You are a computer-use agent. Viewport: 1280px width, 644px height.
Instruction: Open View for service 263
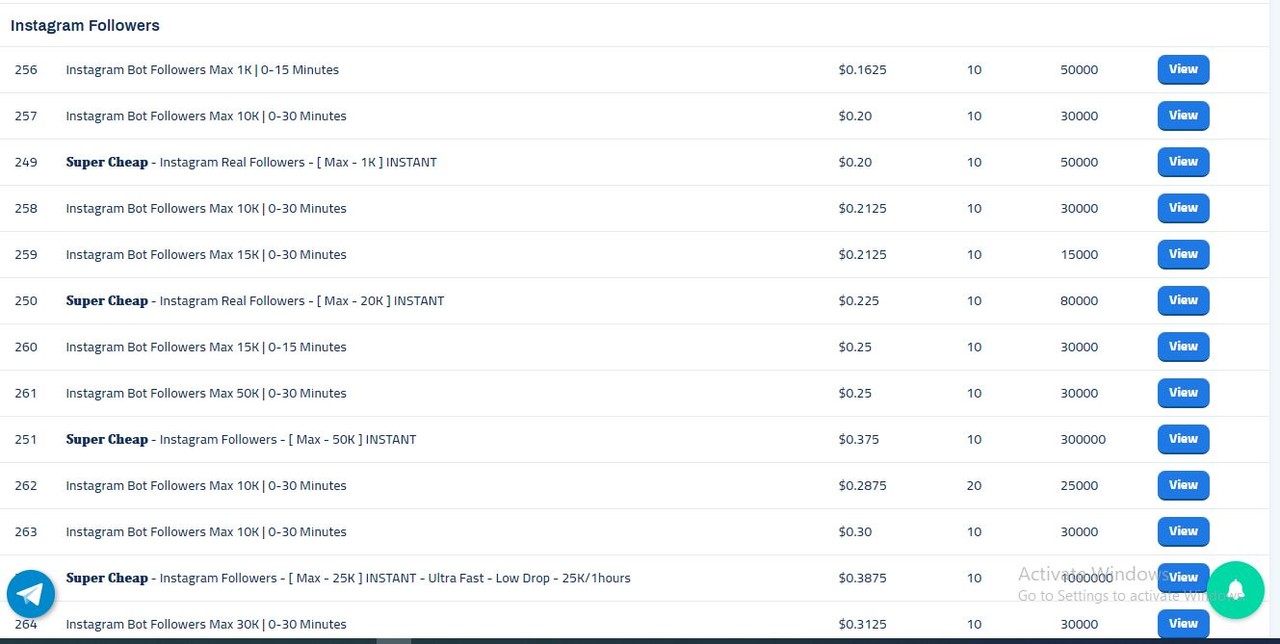pos(1183,531)
